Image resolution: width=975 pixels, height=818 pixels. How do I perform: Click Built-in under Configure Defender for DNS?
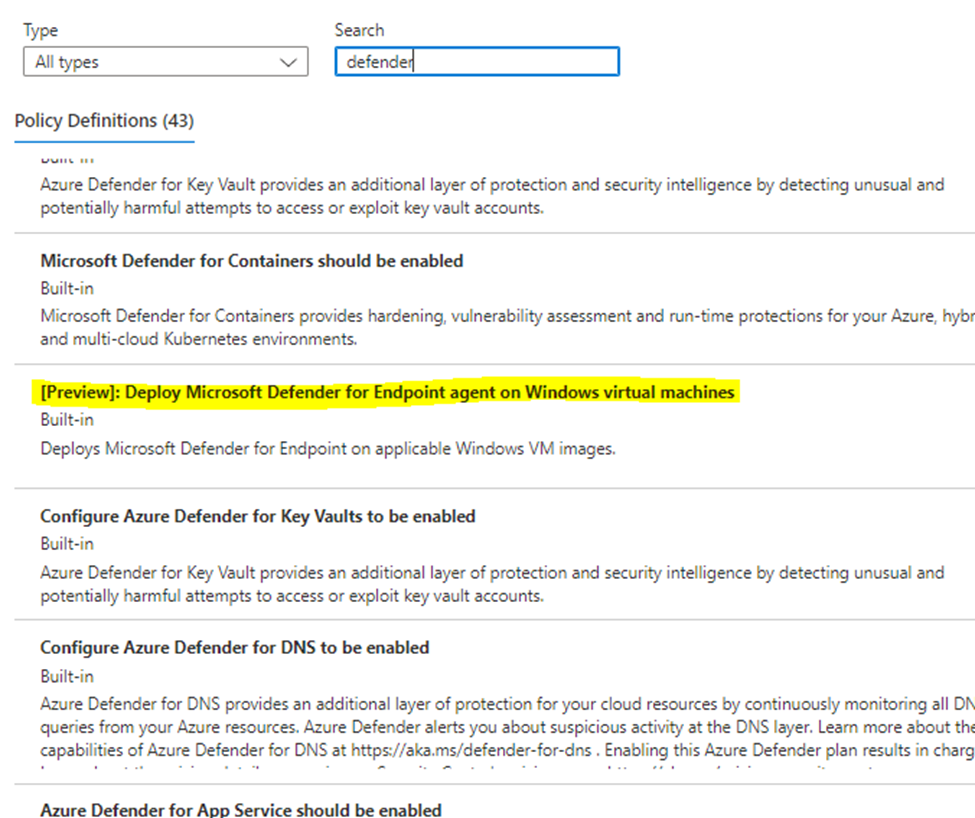67,676
